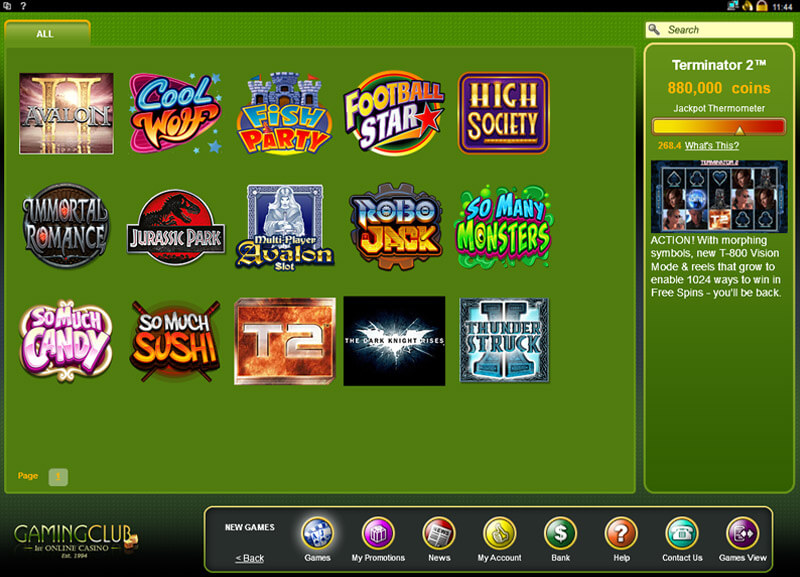The height and width of the screenshot is (577, 800).
Task: Click the Jackpot Thermometer bar
Action: tap(719, 127)
